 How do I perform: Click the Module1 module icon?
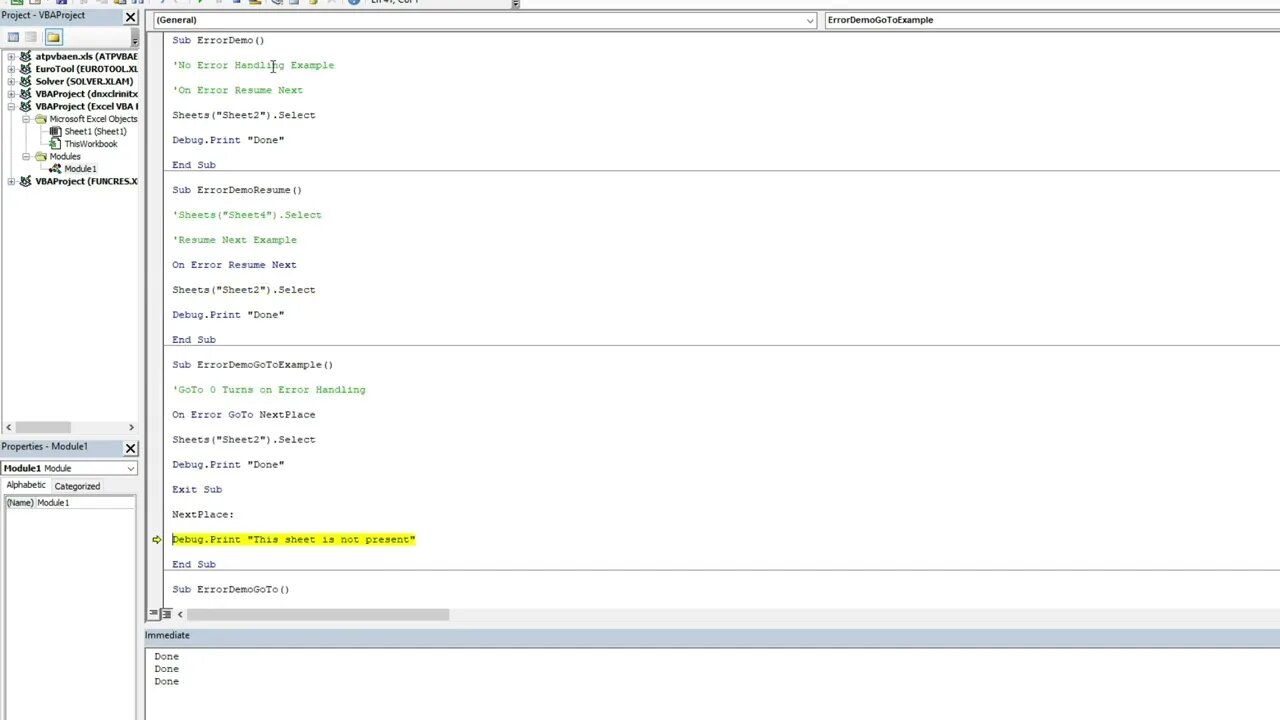coord(56,169)
